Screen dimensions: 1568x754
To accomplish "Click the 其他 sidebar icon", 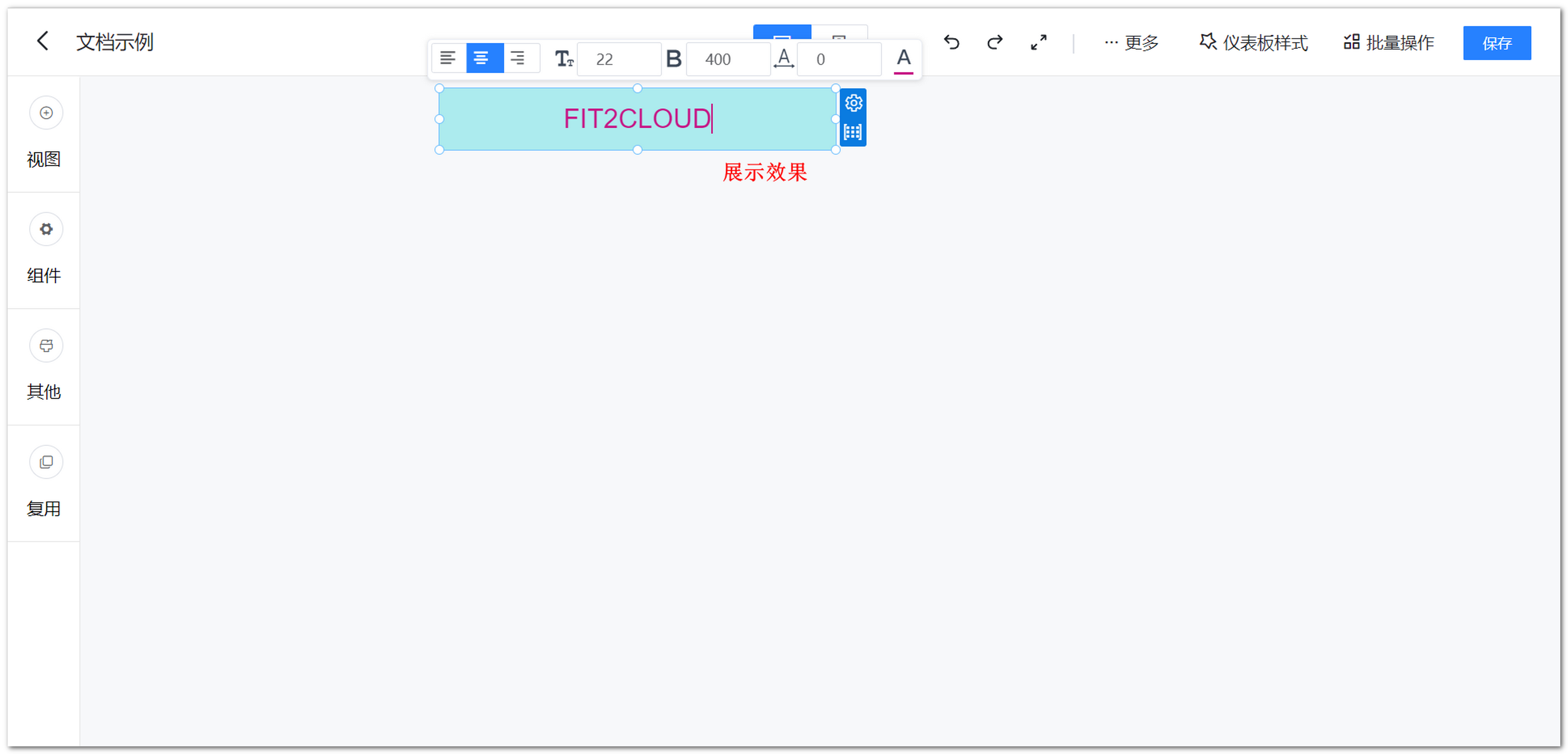I will point(46,345).
